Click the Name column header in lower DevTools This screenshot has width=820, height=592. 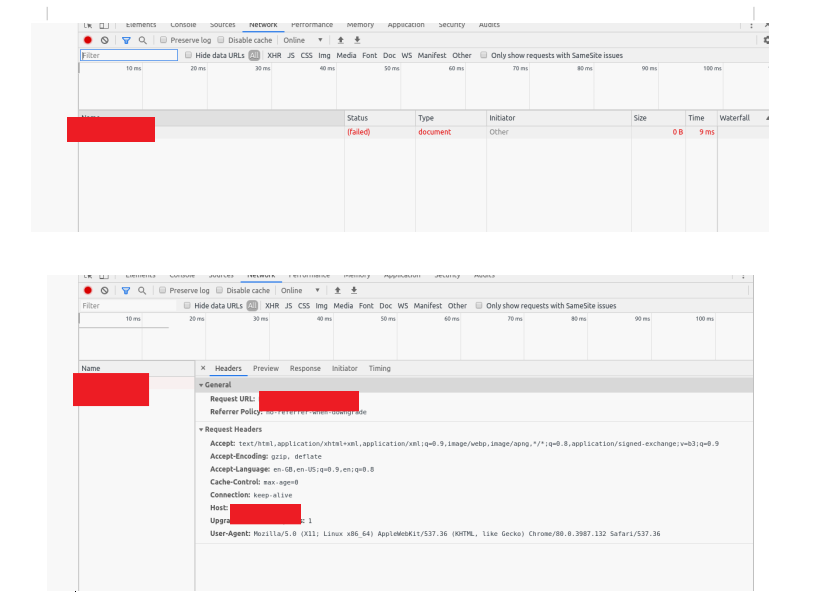(136, 368)
